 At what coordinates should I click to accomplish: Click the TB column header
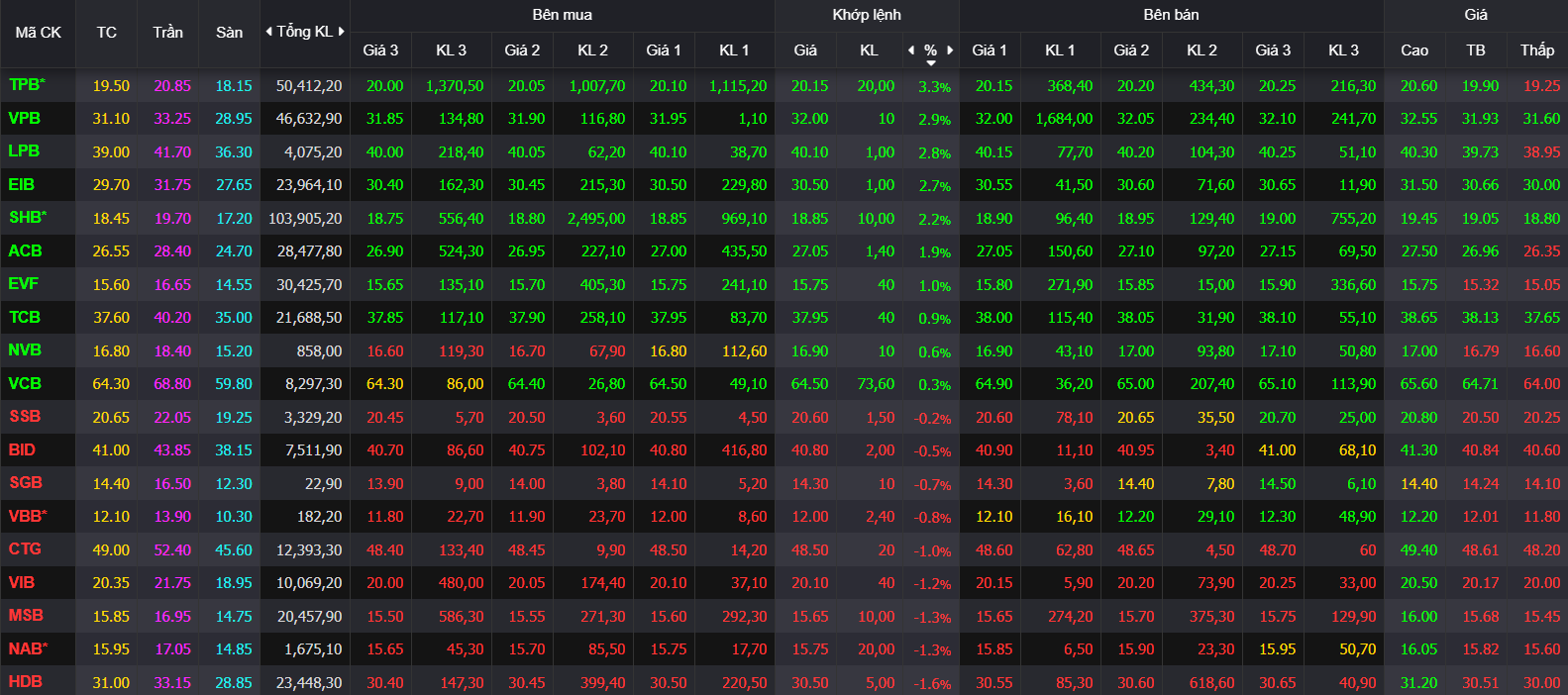click(x=1476, y=50)
